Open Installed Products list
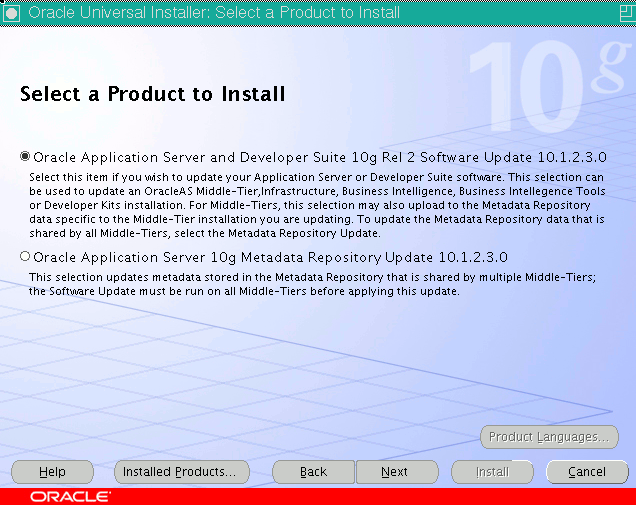This screenshot has width=636, height=505. point(182,472)
